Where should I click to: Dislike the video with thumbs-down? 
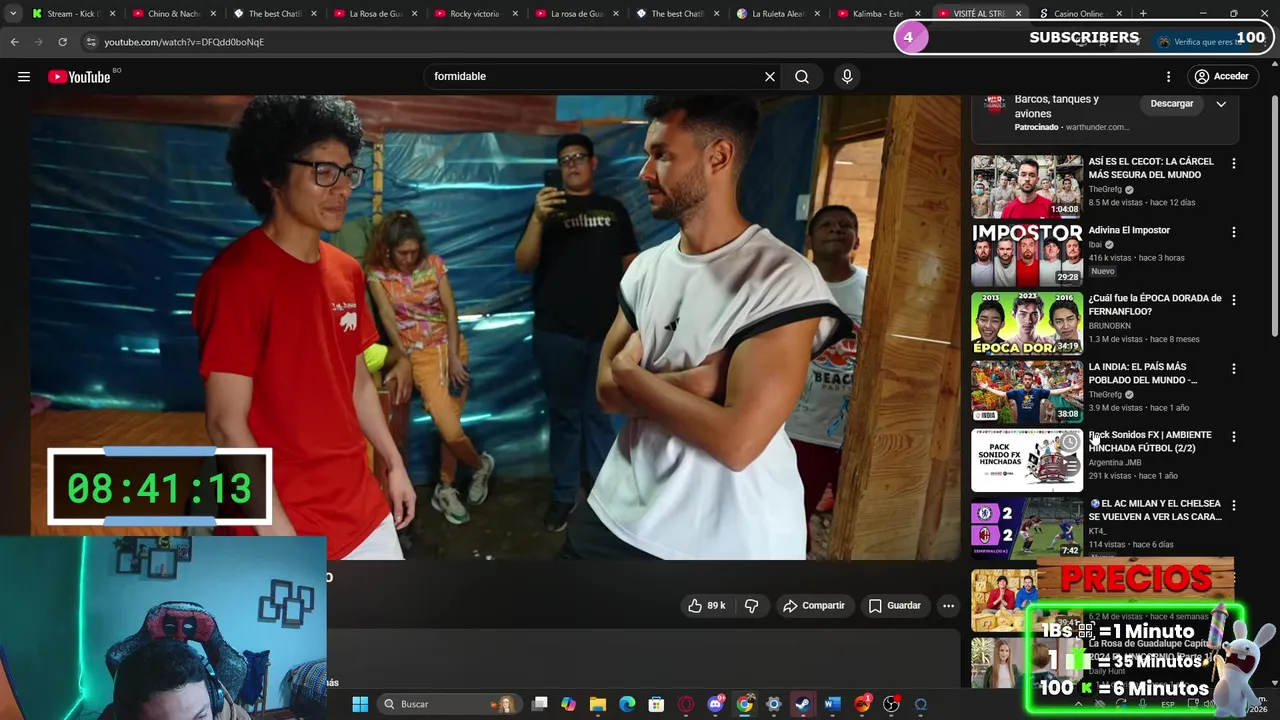(x=751, y=605)
